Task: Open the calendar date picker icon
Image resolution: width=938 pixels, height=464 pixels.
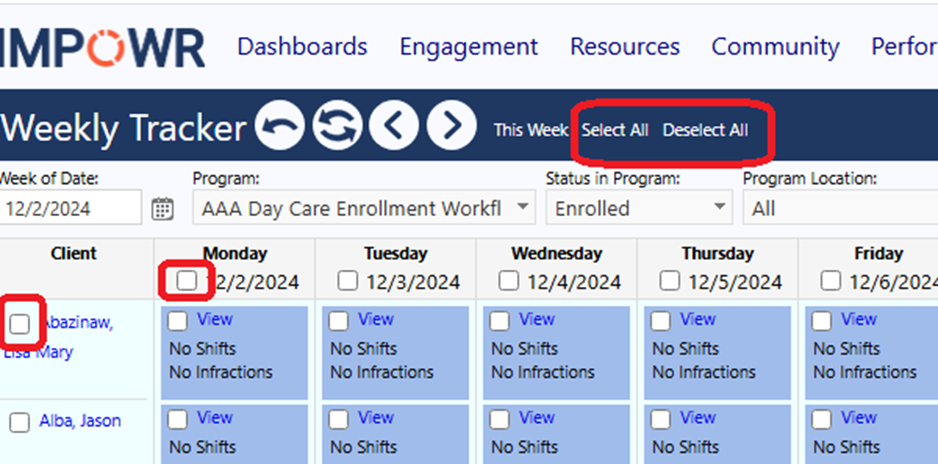Action: [x=162, y=209]
